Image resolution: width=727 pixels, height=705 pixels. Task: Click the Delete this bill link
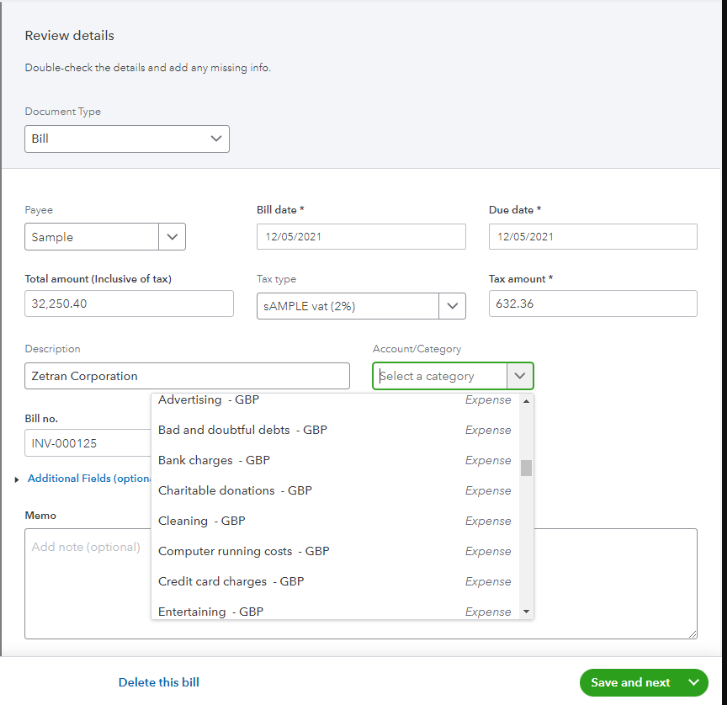tap(159, 682)
